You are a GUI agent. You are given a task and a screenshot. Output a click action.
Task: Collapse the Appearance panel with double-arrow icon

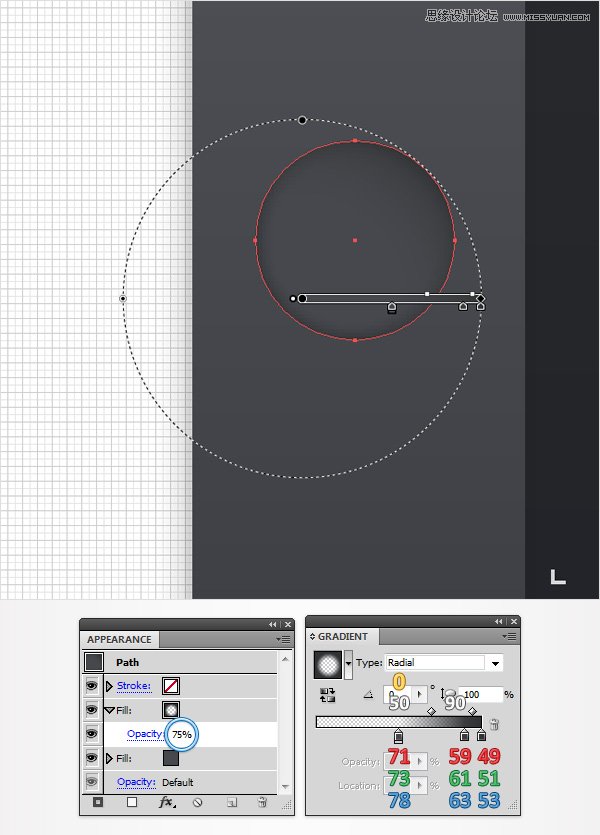pyautogui.click(x=273, y=624)
